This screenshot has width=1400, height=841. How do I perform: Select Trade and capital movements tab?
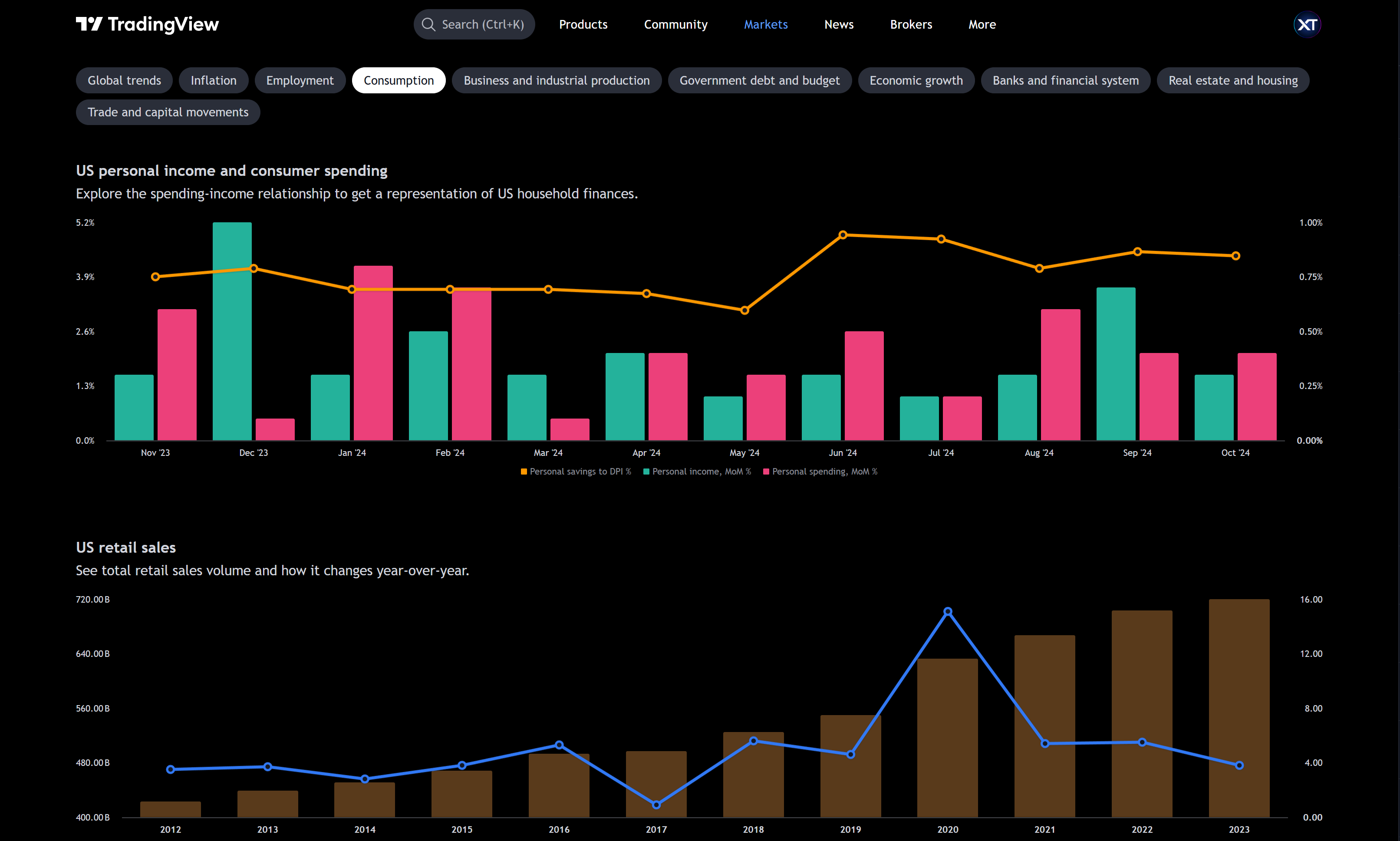[168, 112]
